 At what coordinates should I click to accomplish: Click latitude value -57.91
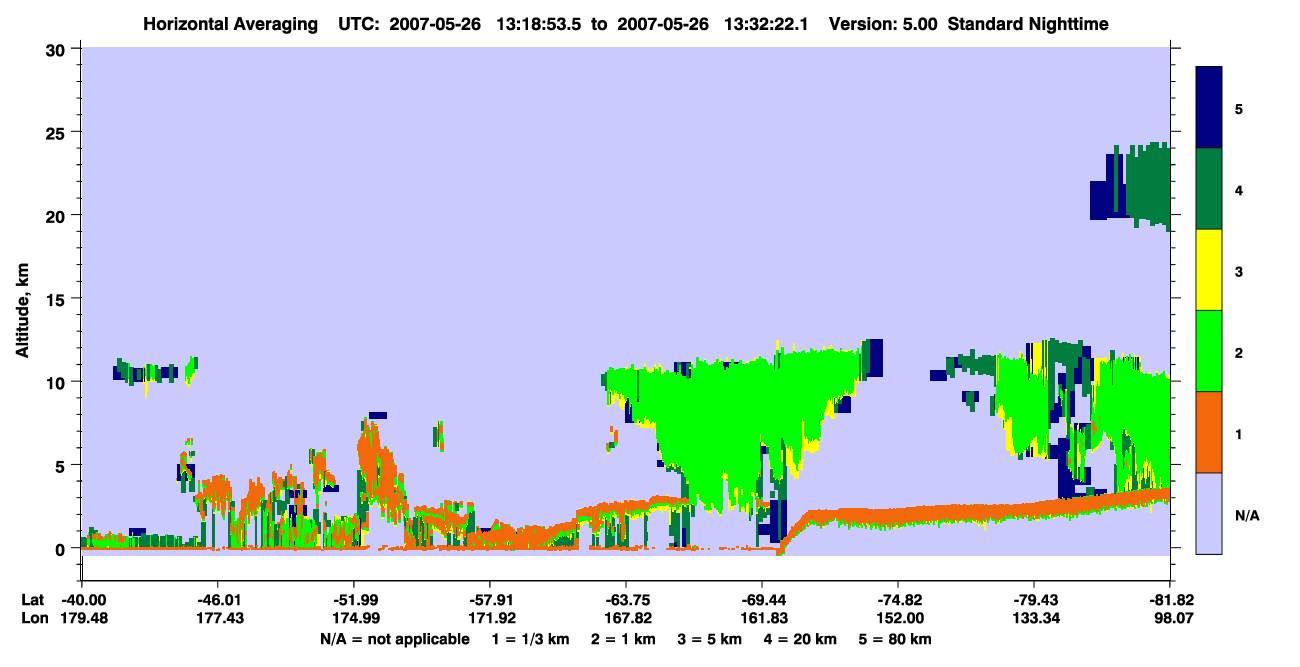(490, 600)
